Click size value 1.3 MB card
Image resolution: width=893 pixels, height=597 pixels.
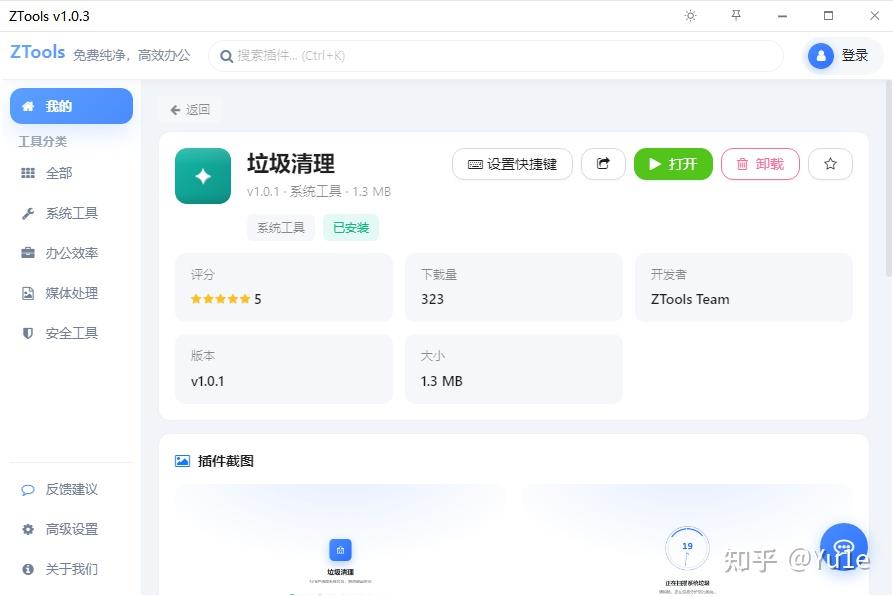pyautogui.click(x=514, y=369)
